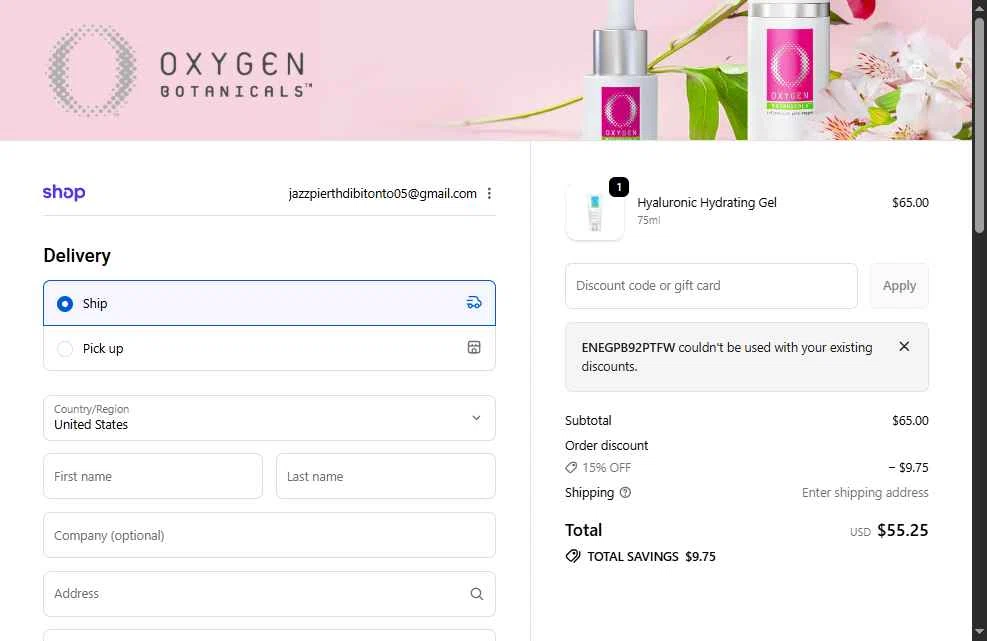Open the Oxygen Botanicals logo link
Image resolution: width=987 pixels, height=641 pixels.
[179, 71]
